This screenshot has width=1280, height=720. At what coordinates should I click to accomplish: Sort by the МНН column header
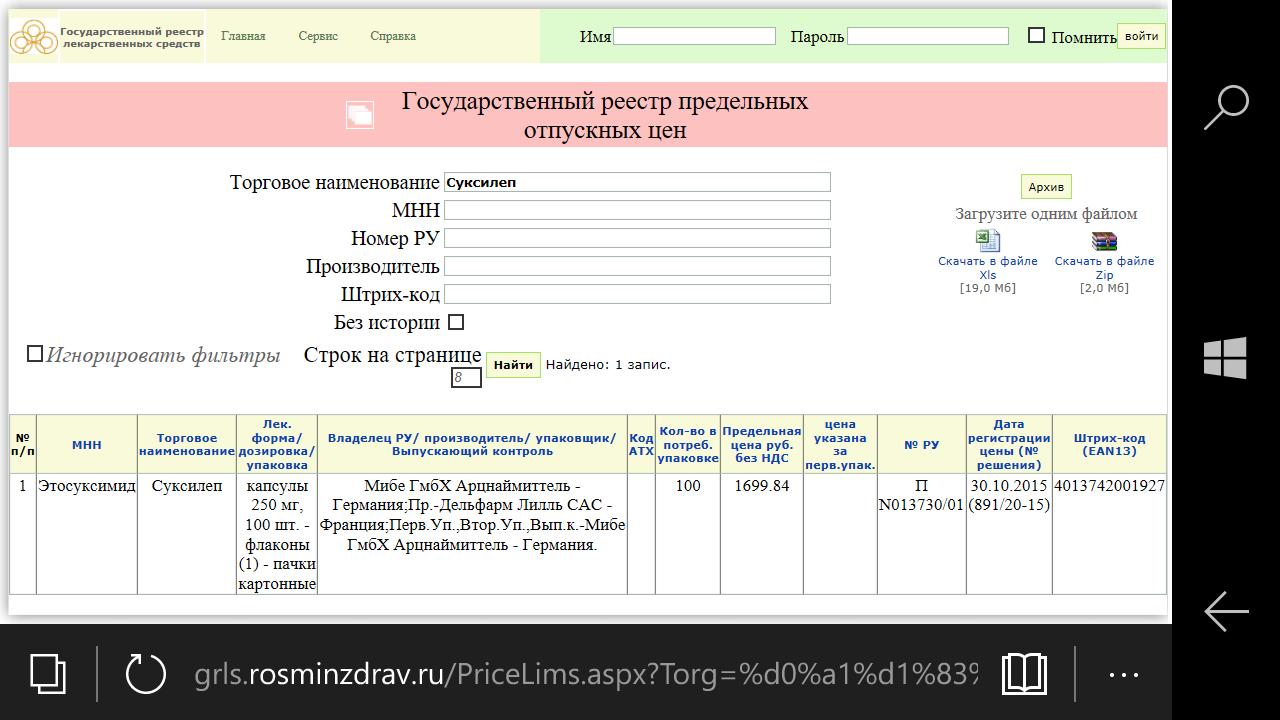[87, 445]
